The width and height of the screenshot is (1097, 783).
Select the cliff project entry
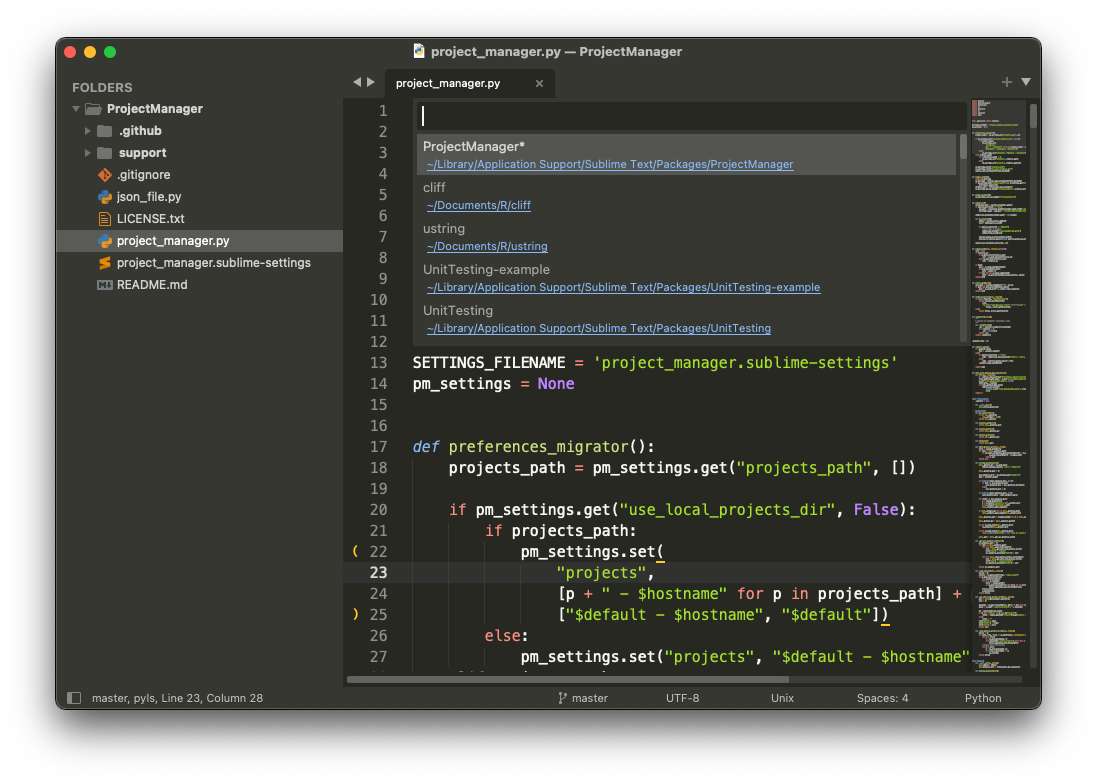[x=687, y=196]
